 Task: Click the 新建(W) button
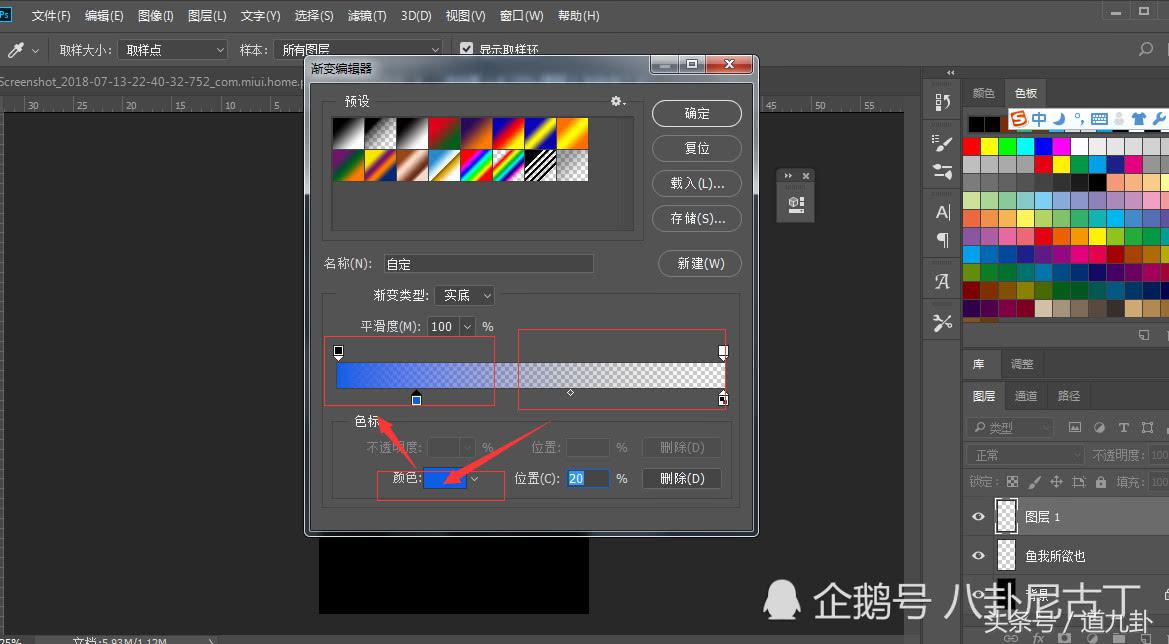(x=699, y=263)
